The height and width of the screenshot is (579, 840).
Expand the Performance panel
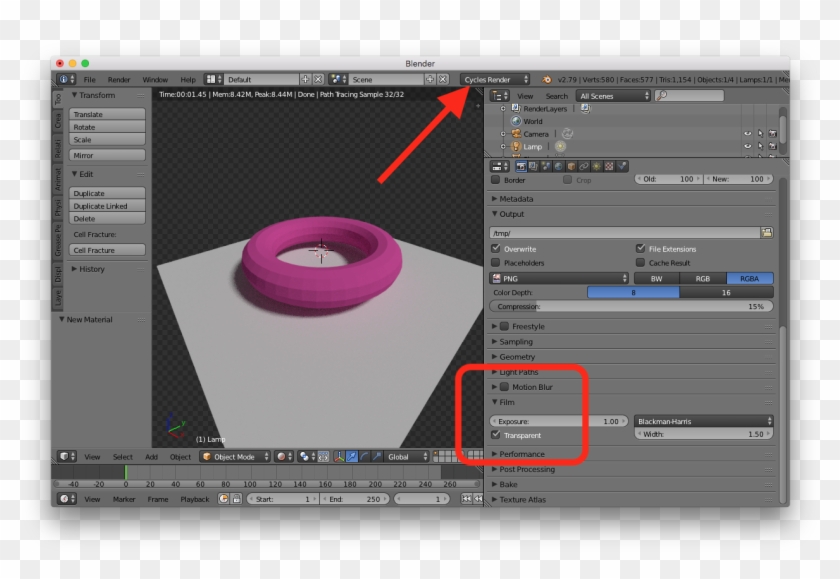click(x=522, y=454)
